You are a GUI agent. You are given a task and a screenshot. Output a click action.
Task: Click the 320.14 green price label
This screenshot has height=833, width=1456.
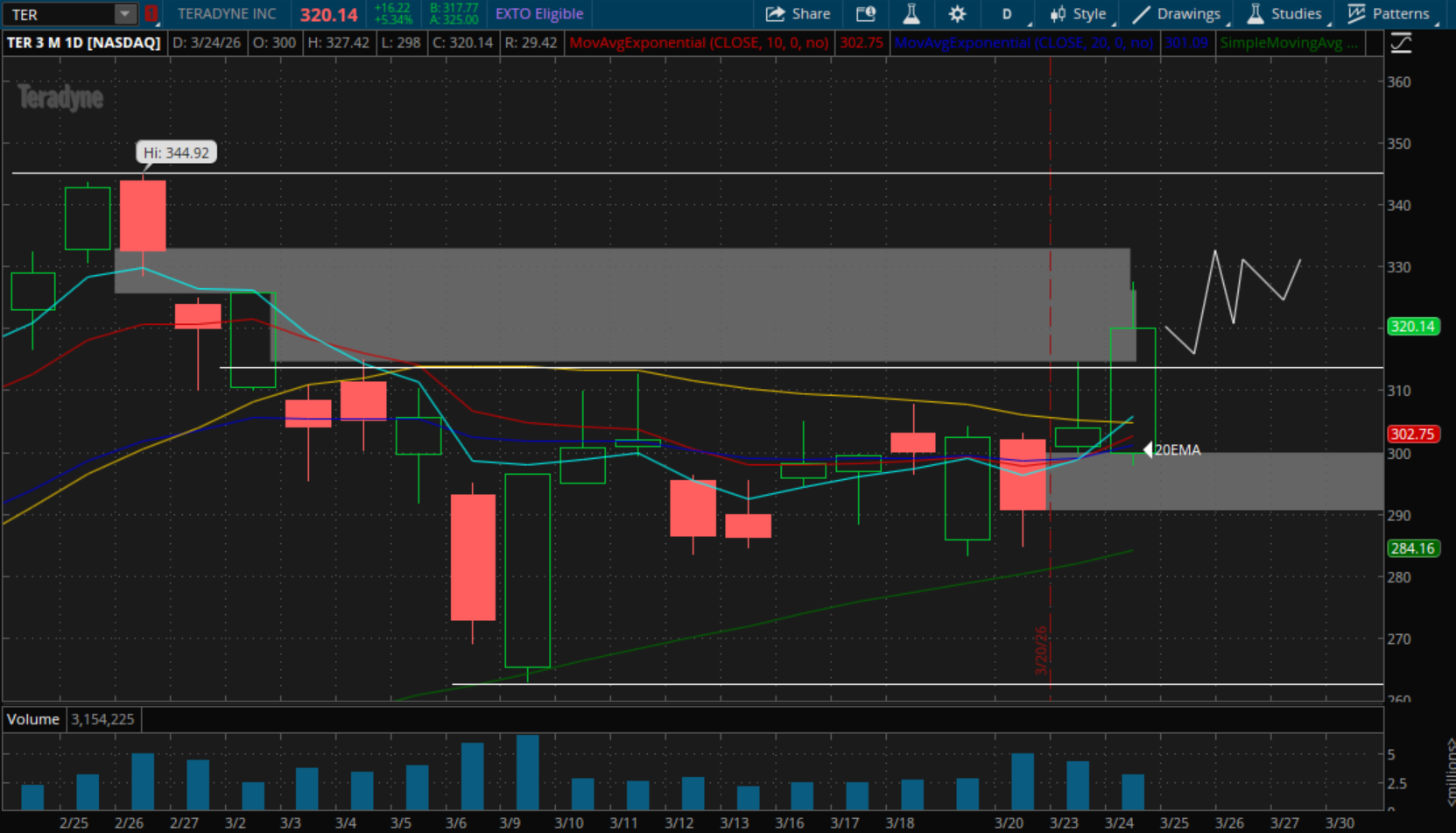1413,327
